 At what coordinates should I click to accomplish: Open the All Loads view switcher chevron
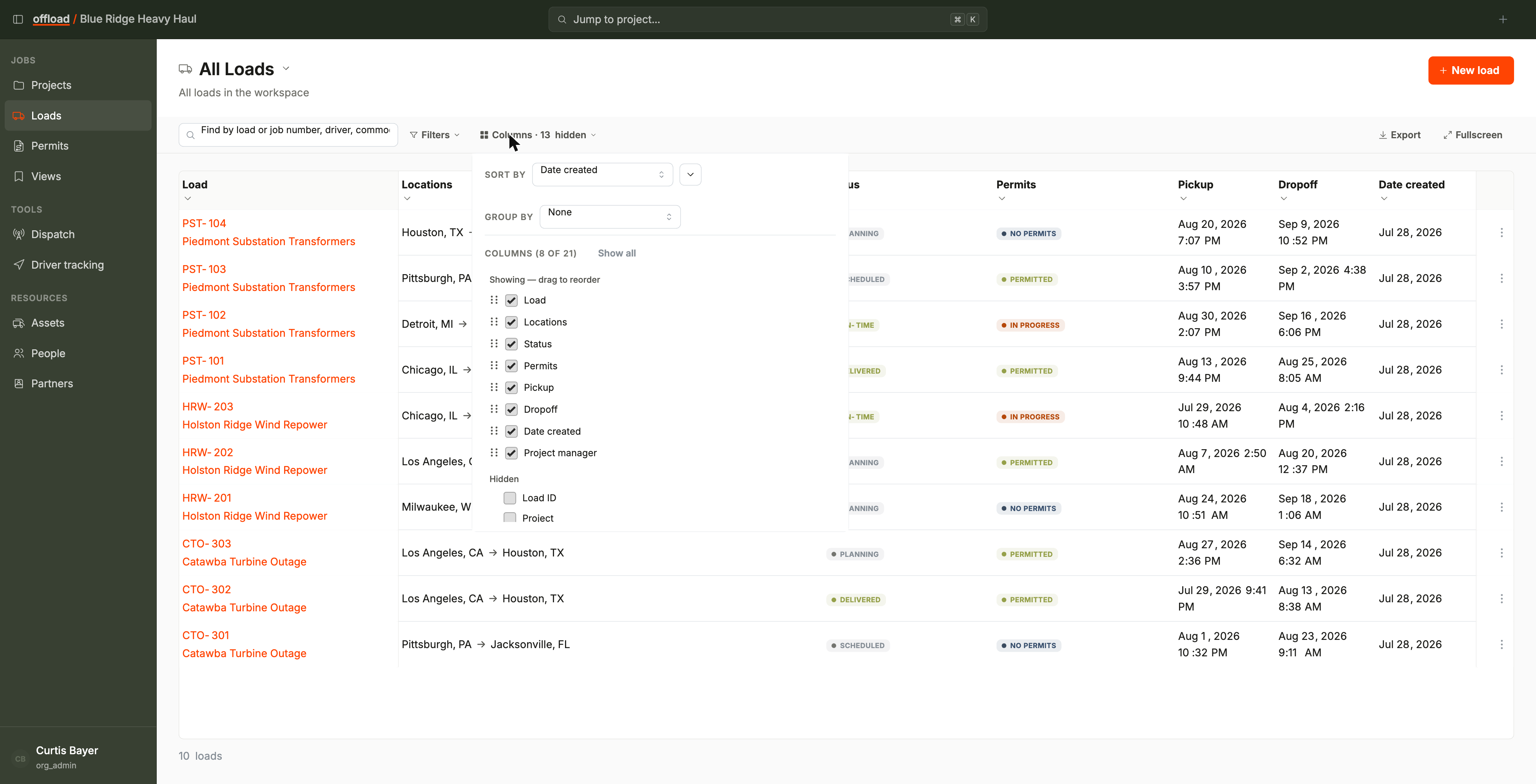click(x=286, y=69)
